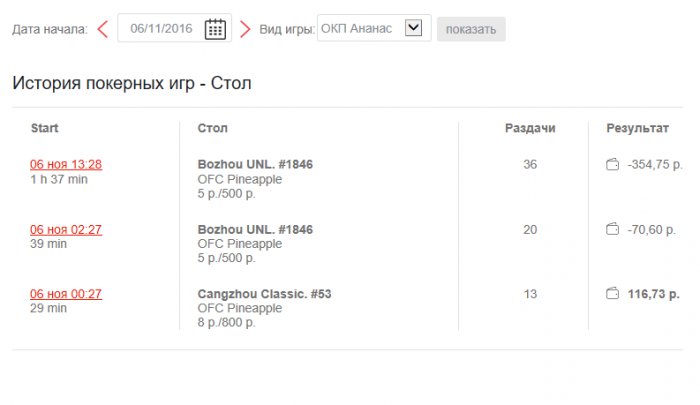Expand the ОКП Ананас game type dropdown

(413, 28)
